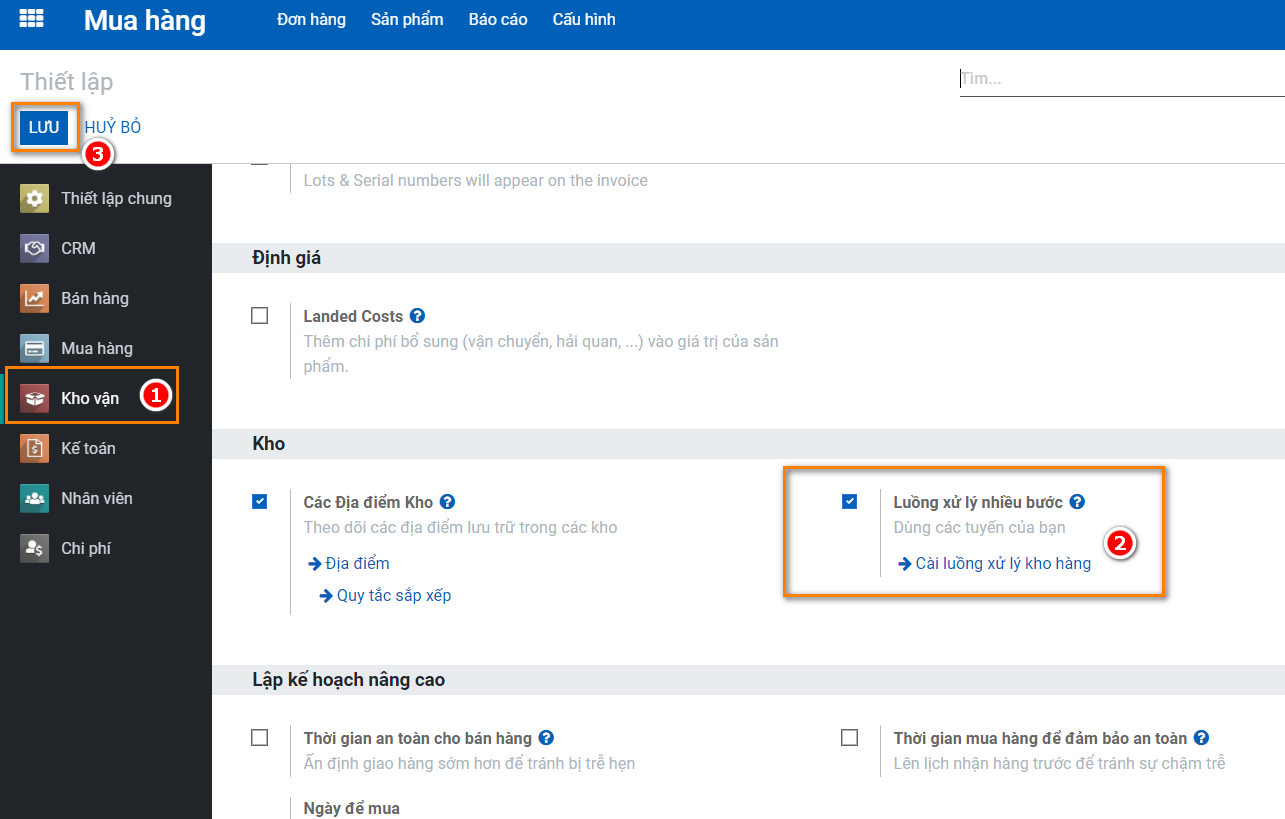The height and width of the screenshot is (819, 1285).
Task: Select Nhân viên settings tab
Action: [106, 498]
